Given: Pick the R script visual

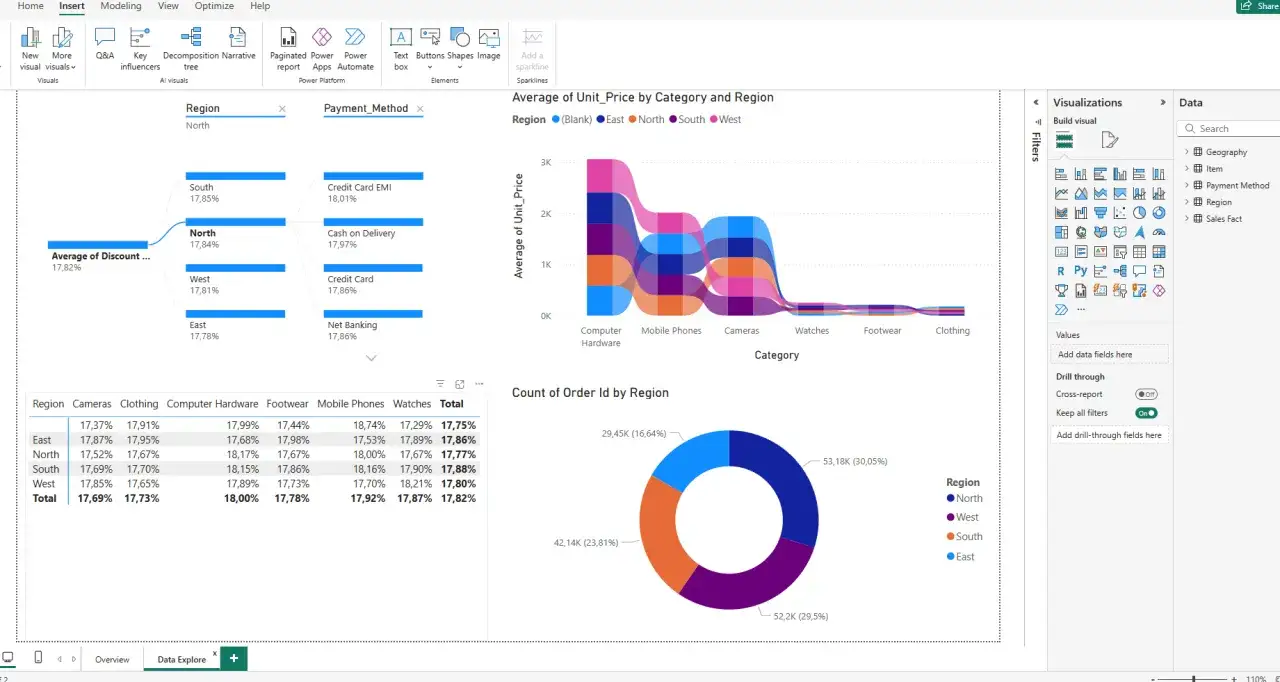Looking at the screenshot, I should point(1061,271).
